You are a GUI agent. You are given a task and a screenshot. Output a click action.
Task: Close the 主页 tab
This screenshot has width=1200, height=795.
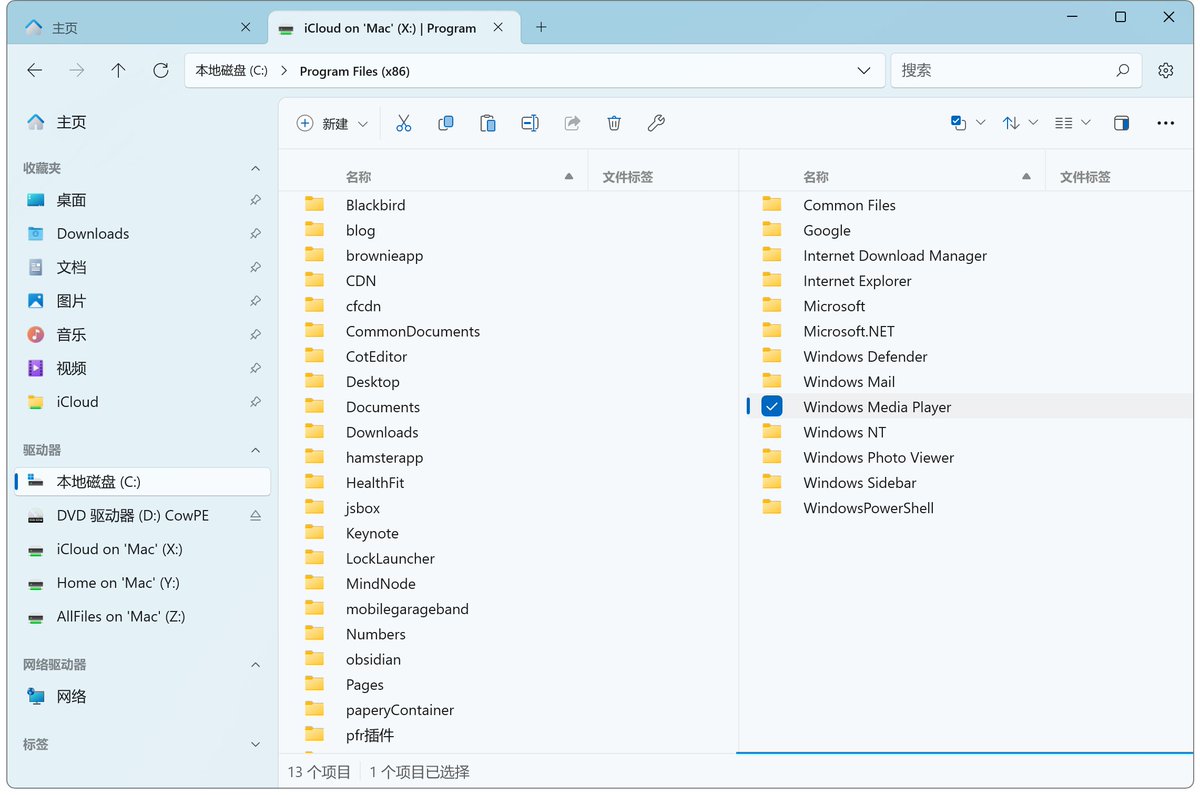pyautogui.click(x=247, y=28)
